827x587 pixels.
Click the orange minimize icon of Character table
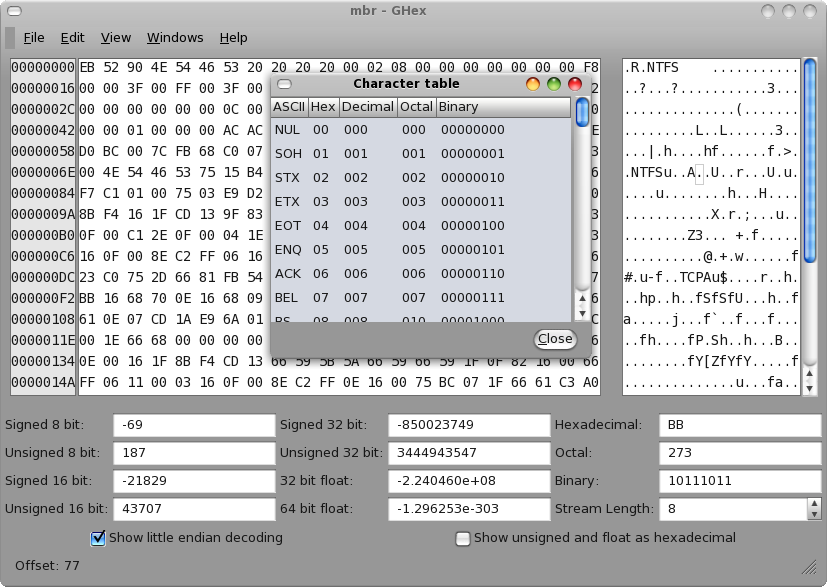click(533, 84)
